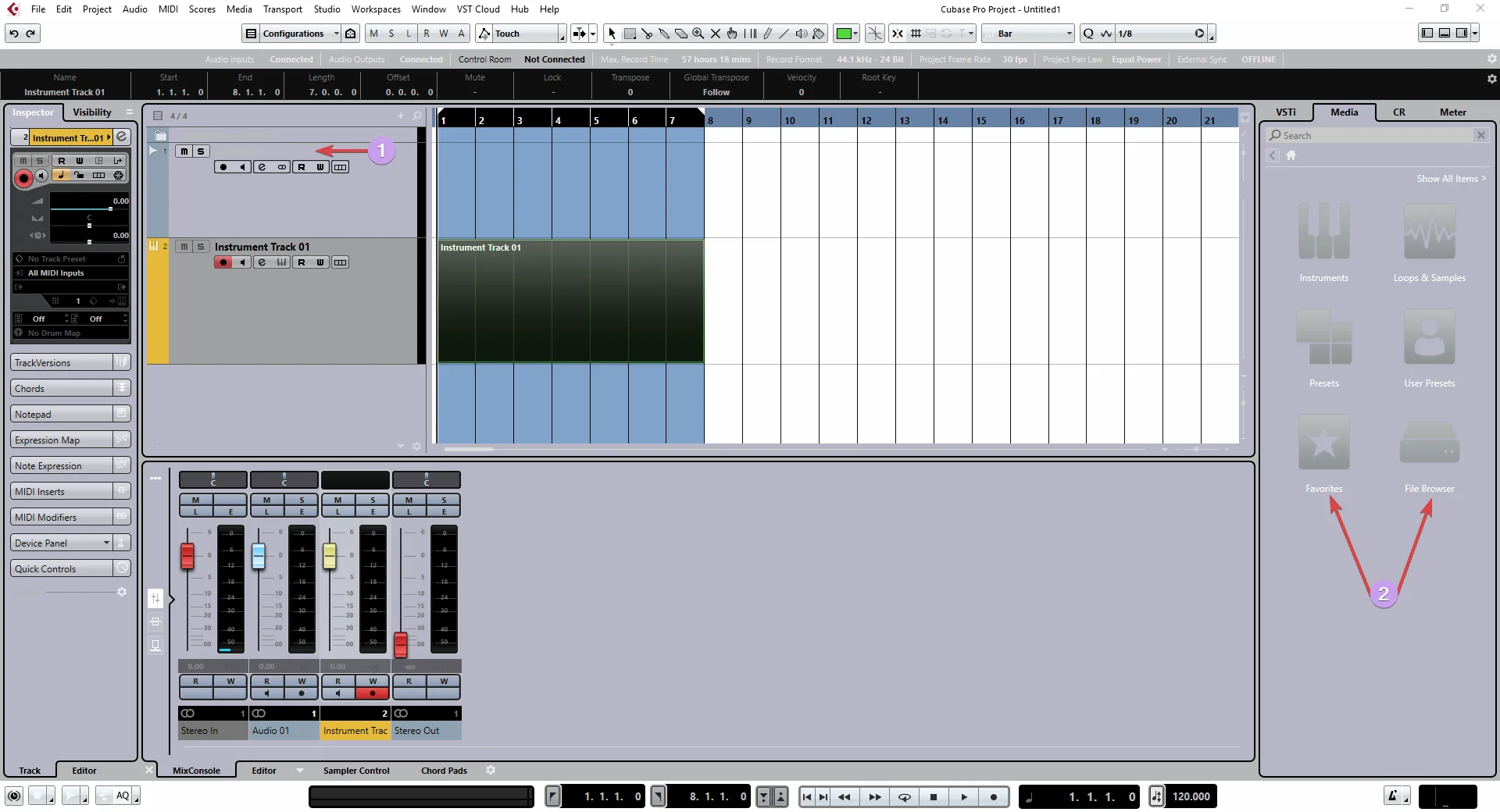Screen dimensions: 1500x812
Task: Open Loops & Samples media category
Action: tap(1429, 243)
